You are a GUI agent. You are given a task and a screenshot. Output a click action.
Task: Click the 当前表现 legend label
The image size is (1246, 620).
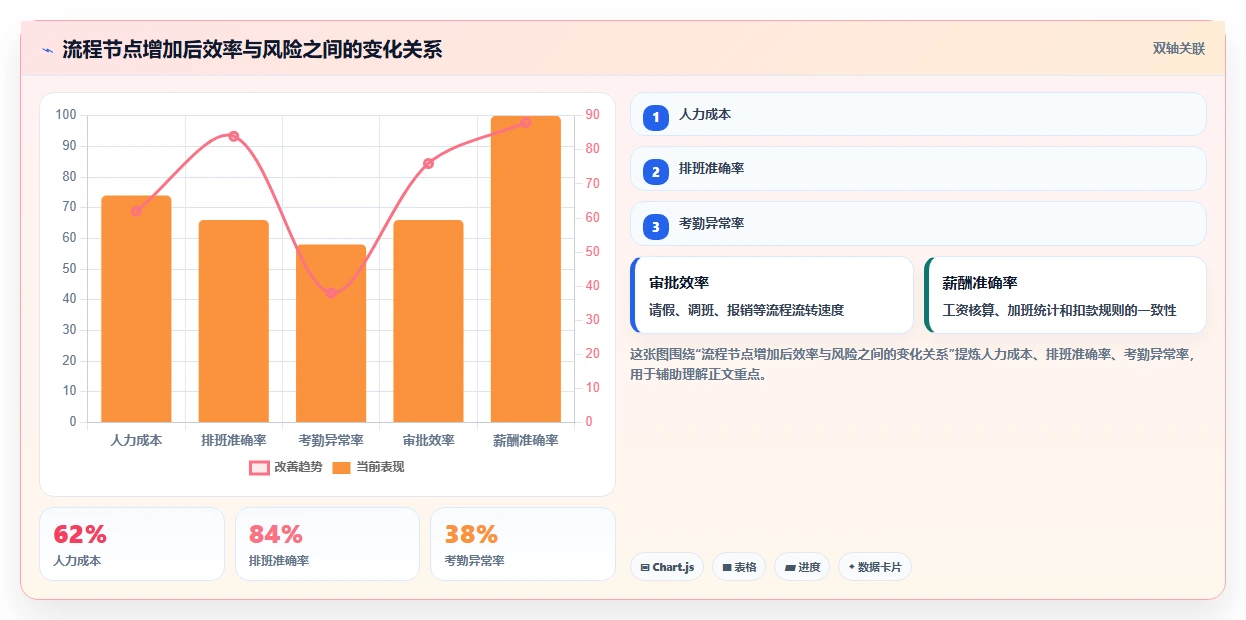click(380, 467)
